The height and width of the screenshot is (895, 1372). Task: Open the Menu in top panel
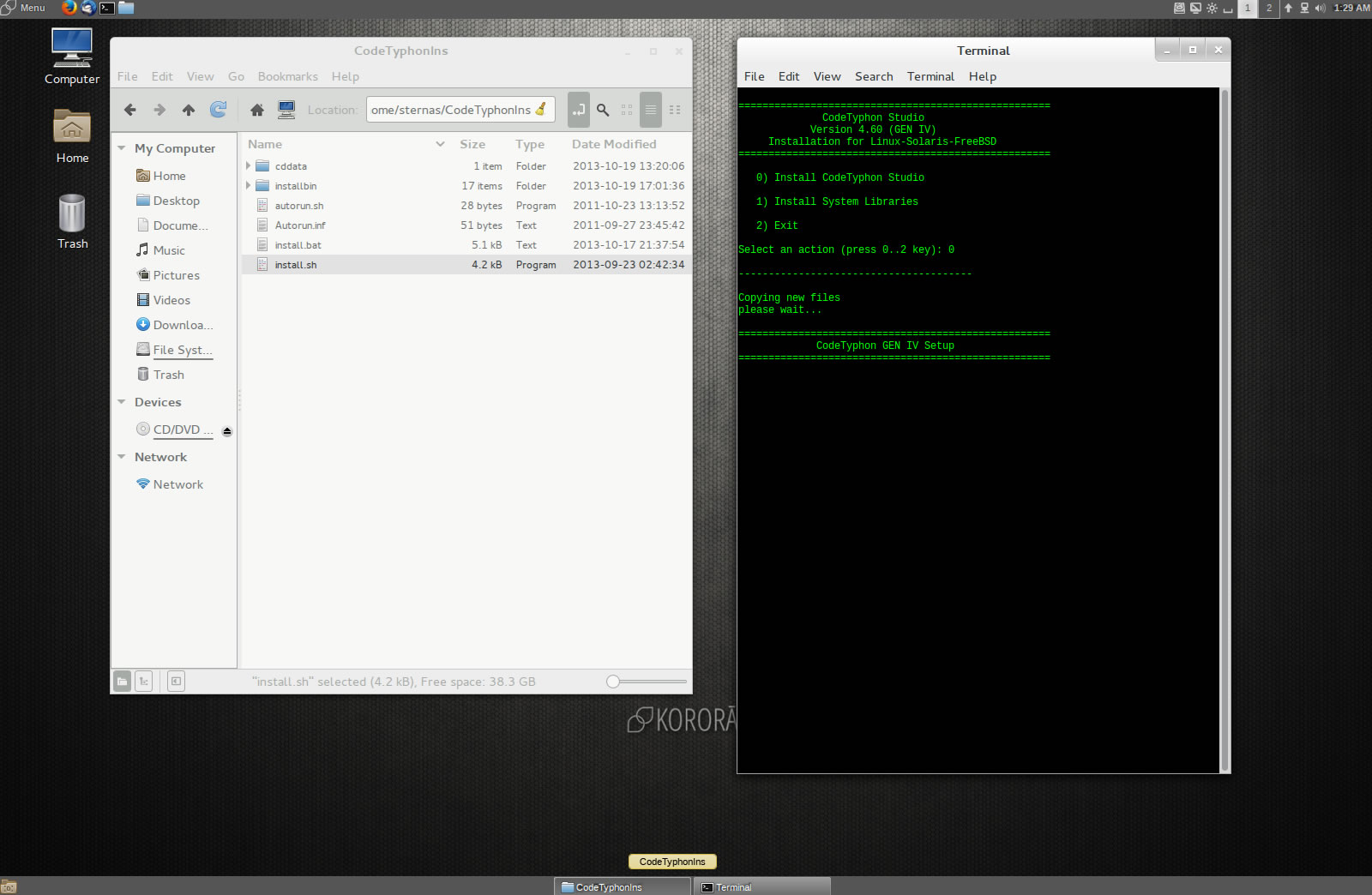pos(24,8)
